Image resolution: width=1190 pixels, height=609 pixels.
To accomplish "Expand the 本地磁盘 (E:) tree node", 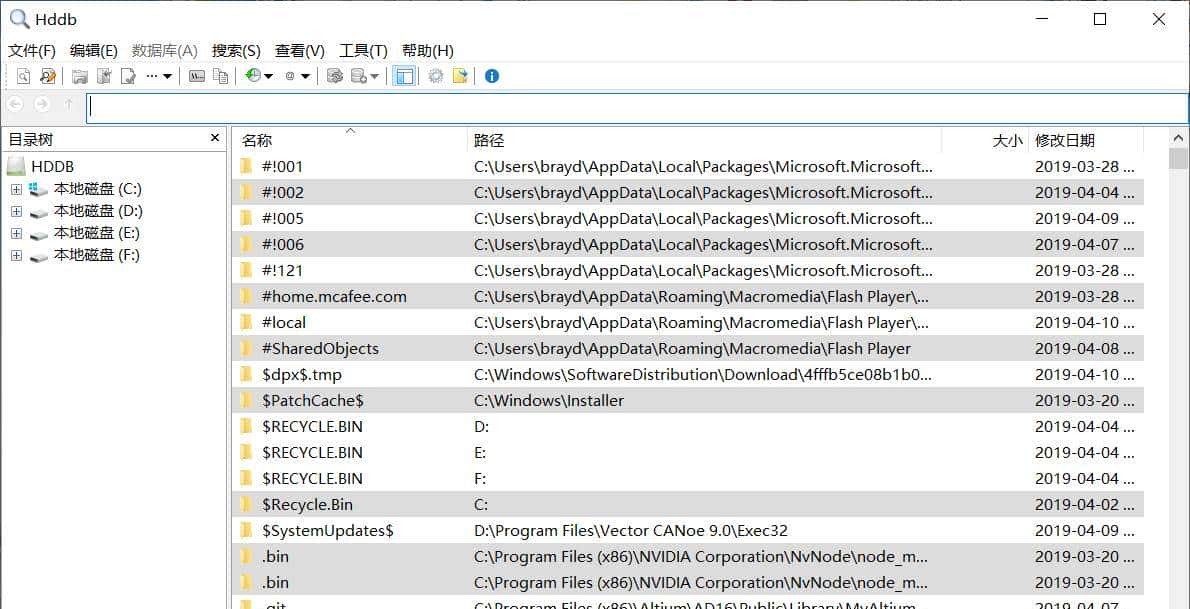I will [x=16, y=233].
